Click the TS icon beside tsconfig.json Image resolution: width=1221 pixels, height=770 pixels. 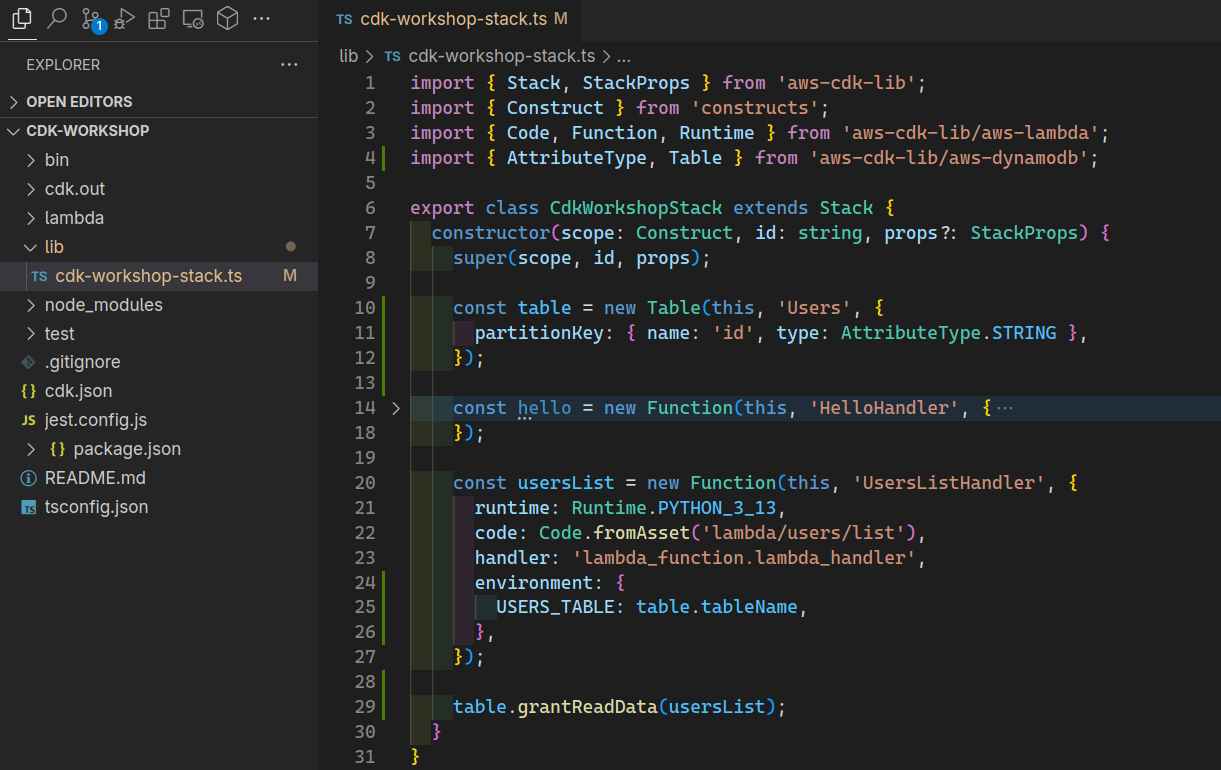(x=28, y=508)
